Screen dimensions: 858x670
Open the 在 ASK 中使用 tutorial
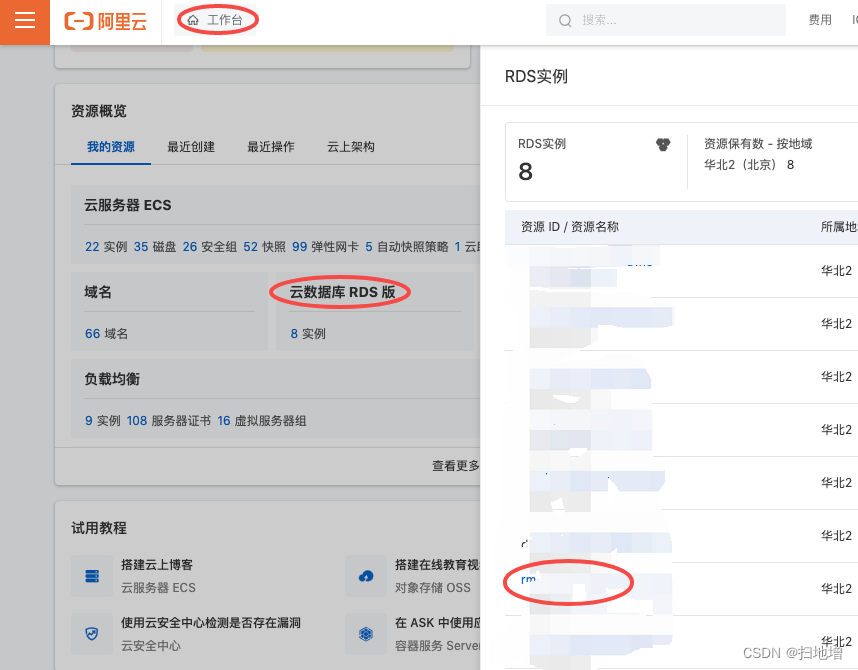click(x=437, y=623)
